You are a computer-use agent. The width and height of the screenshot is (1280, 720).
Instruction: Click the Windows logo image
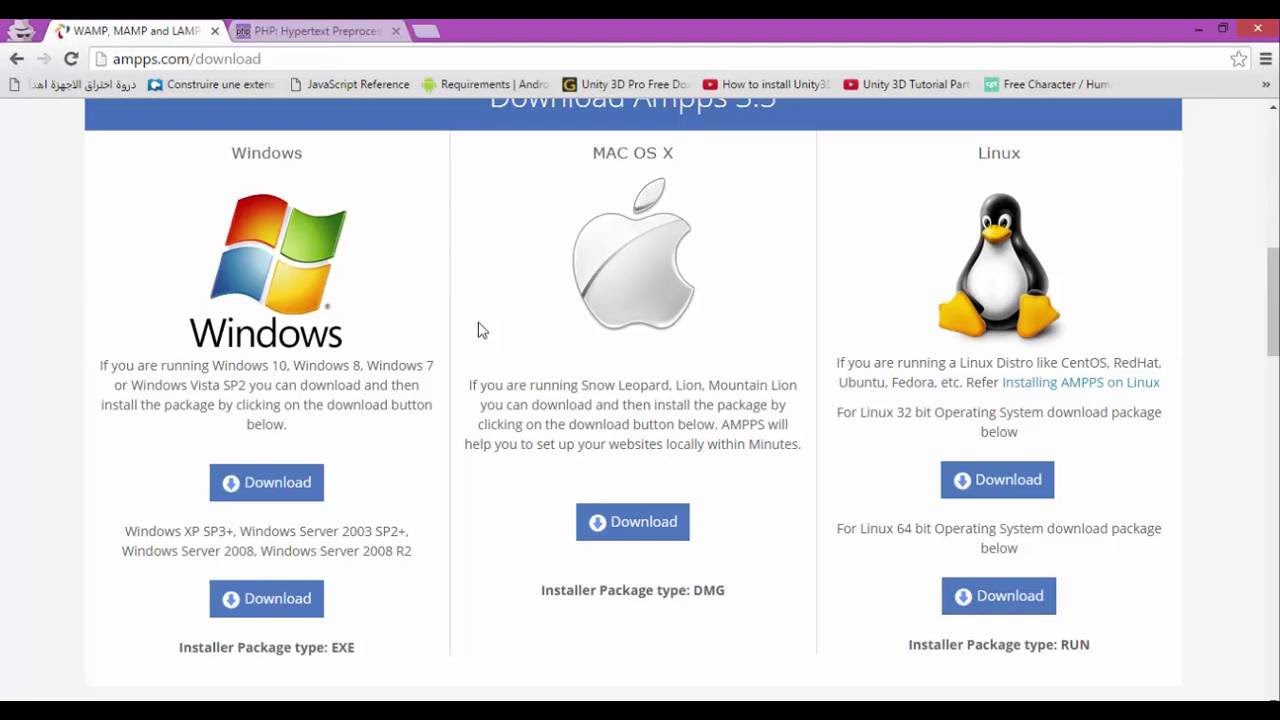click(267, 270)
